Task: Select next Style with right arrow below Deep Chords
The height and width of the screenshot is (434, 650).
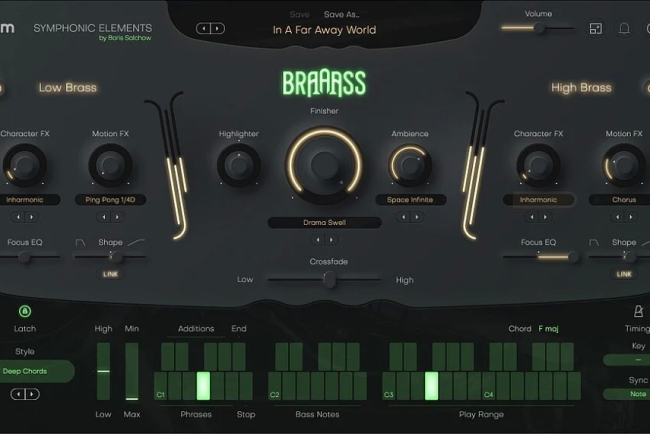Action: [x=32, y=394]
